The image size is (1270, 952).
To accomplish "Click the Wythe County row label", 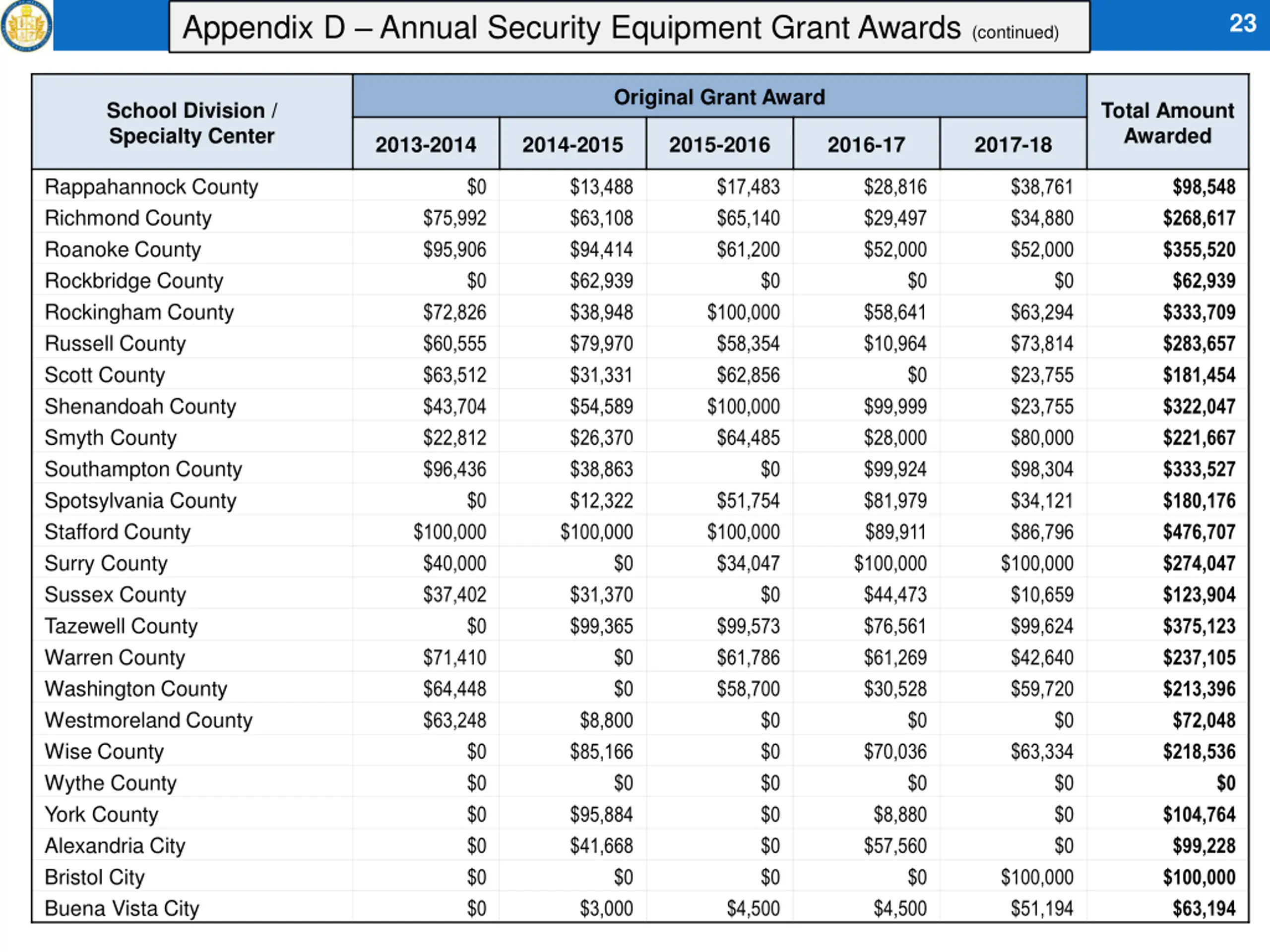I will (x=111, y=783).
